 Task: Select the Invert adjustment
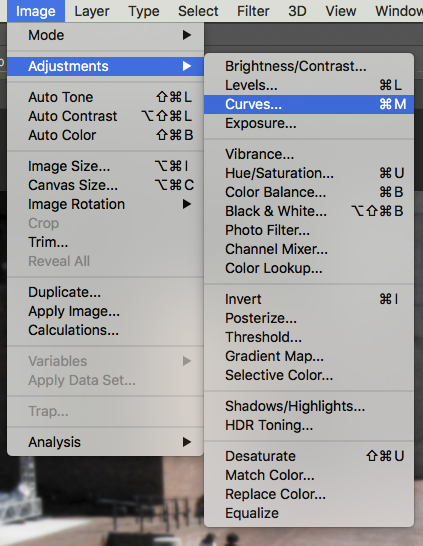pos(309,299)
